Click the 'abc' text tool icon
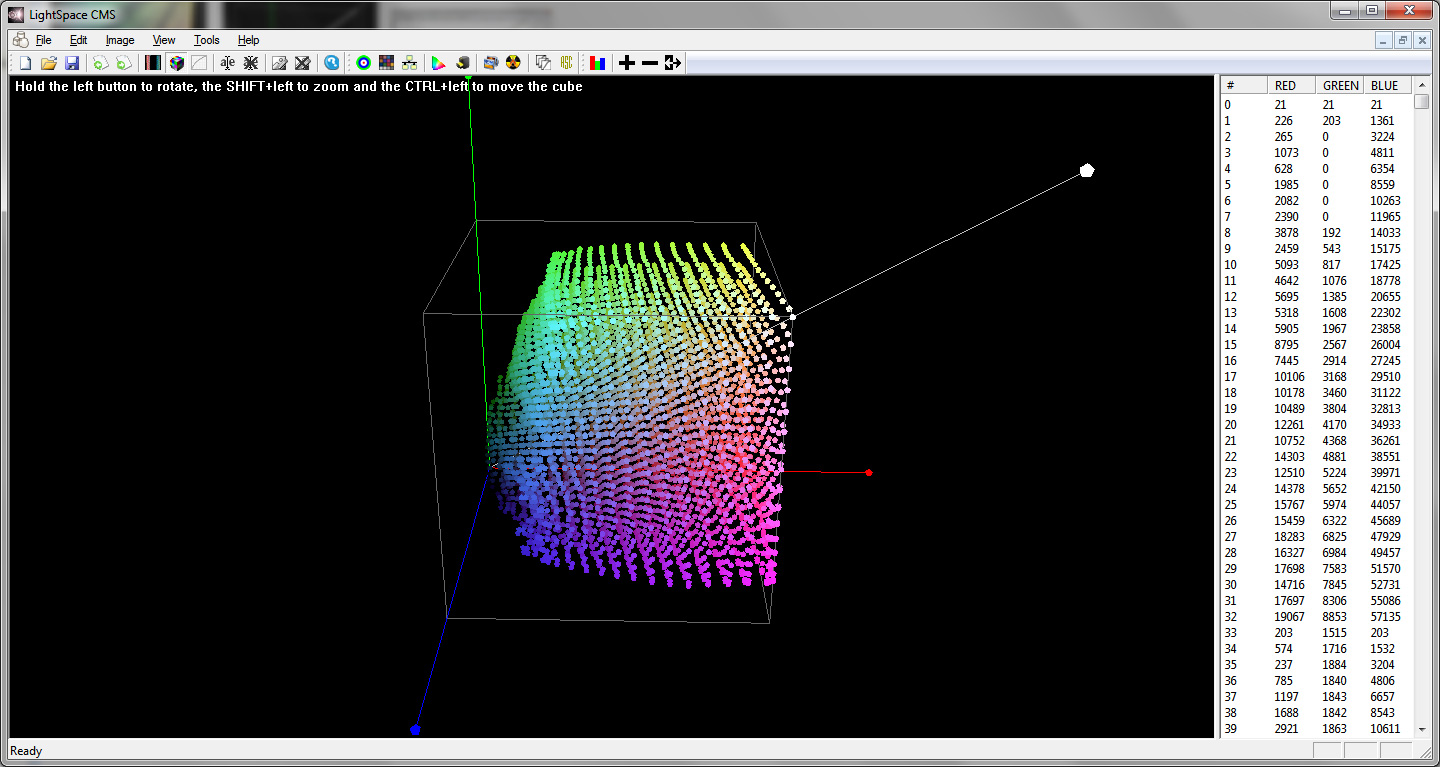The width and height of the screenshot is (1440, 767). [228, 63]
